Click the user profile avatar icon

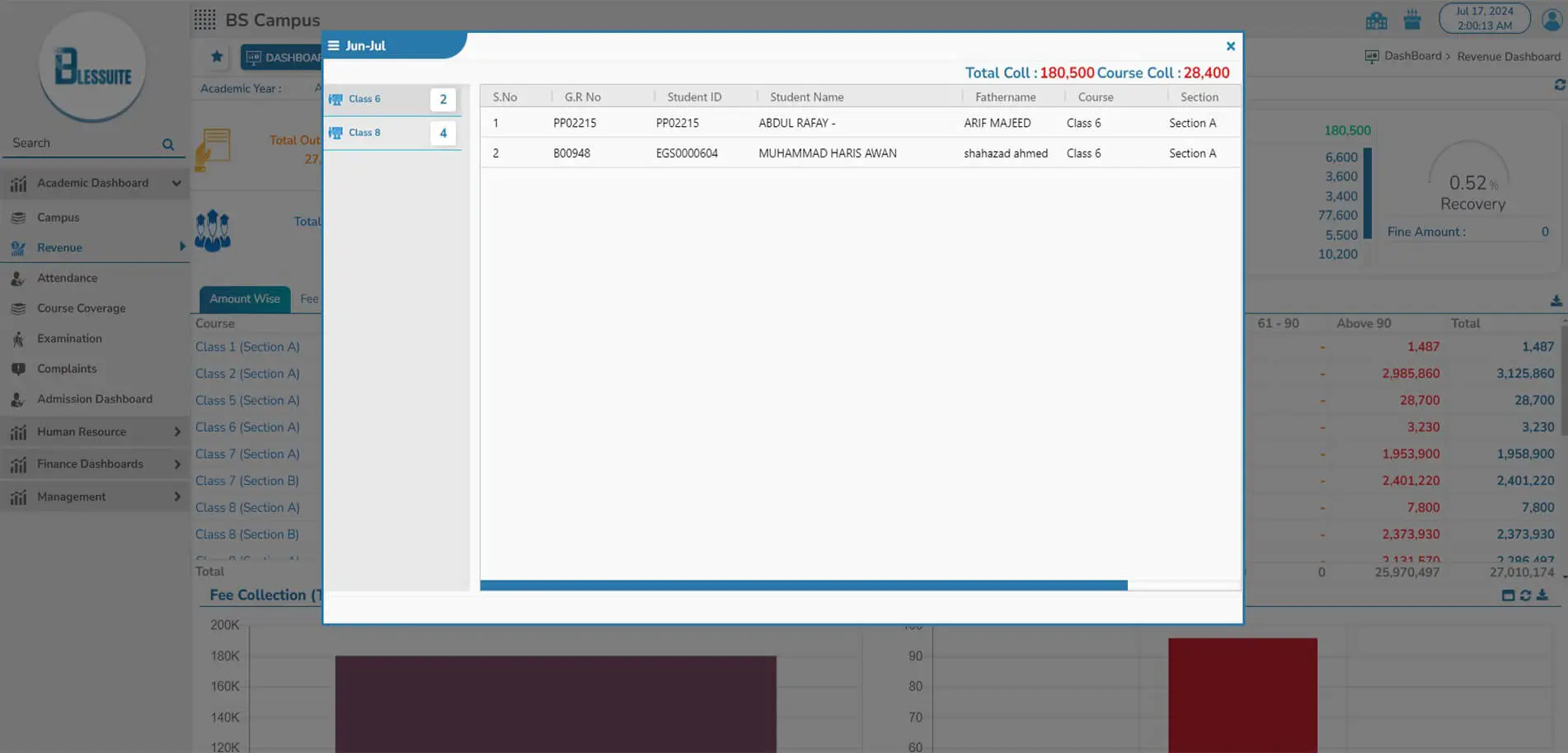pyautogui.click(x=1552, y=20)
